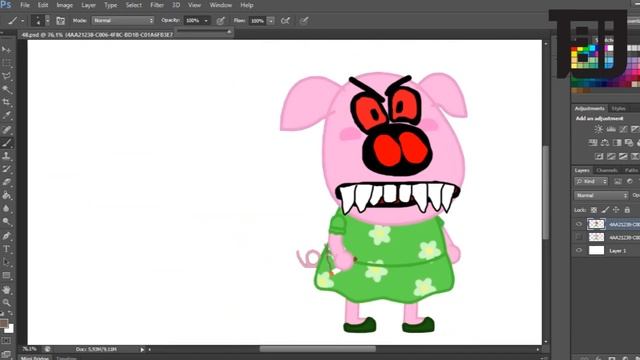Hide the top selected layer
The width and height of the screenshot is (640, 360).
pos(579,224)
